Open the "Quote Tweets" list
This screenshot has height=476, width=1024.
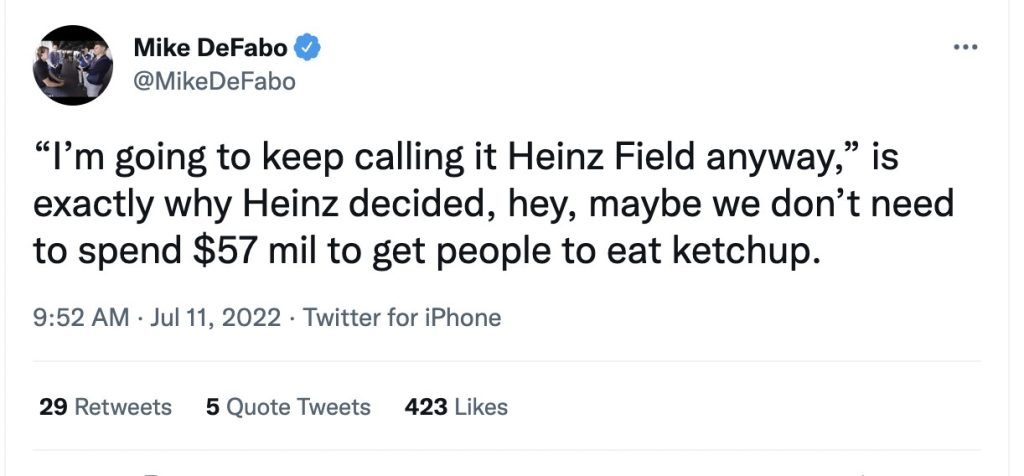point(298,407)
